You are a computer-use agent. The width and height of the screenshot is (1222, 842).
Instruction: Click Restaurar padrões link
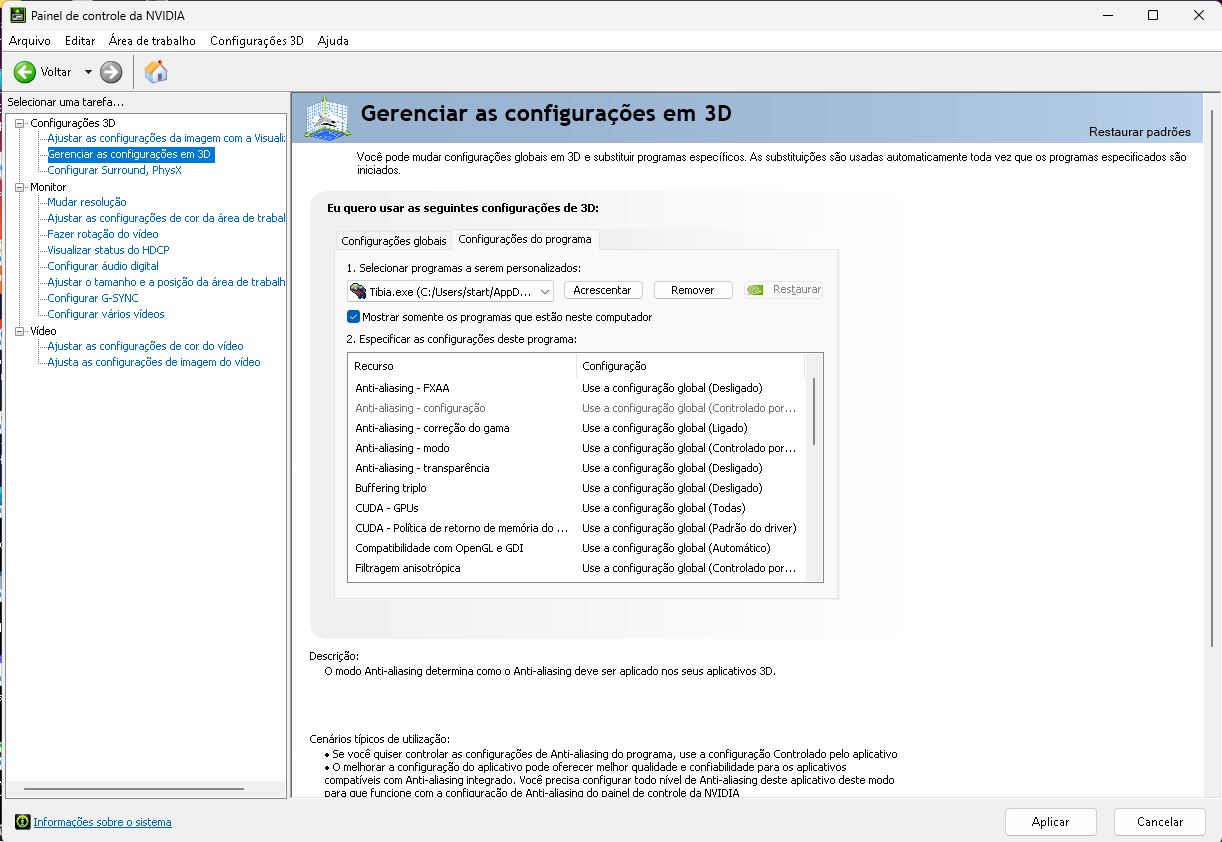pos(1140,132)
